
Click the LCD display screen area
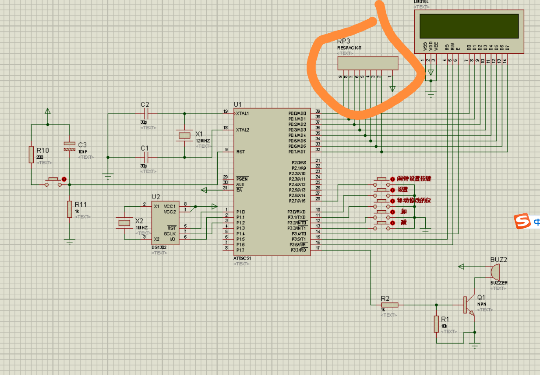click(x=469, y=26)
